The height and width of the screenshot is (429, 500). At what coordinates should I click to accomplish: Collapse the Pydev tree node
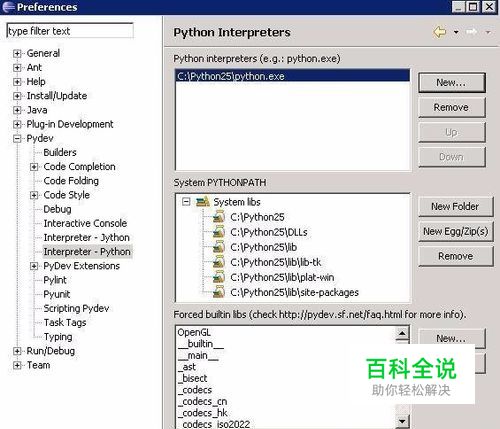point(17,138)
